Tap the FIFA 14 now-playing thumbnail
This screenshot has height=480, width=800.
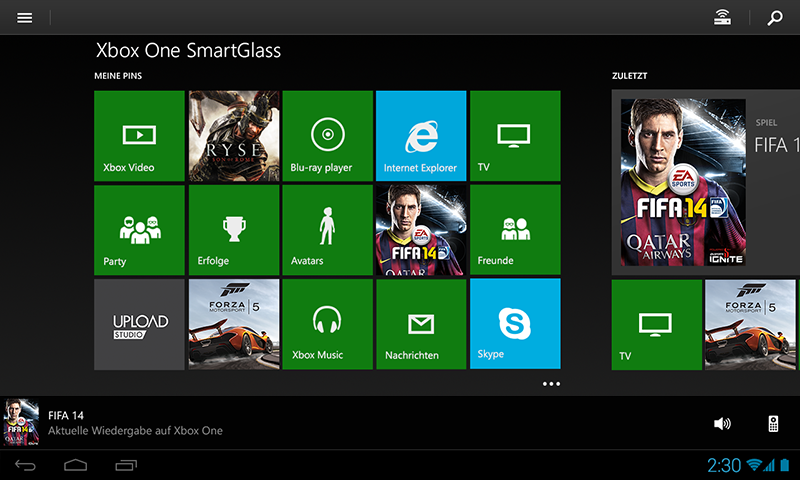click(x=21, y=423)
